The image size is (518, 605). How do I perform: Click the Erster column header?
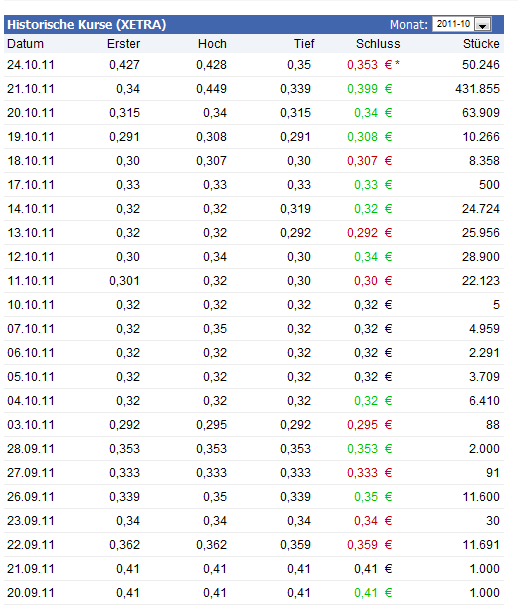pos(123,44)
